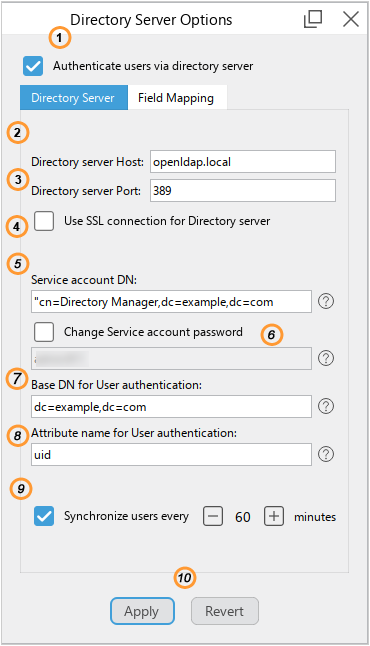Revert directory server changes
Screen dimensions: 370x646
[x=225, y=611]
